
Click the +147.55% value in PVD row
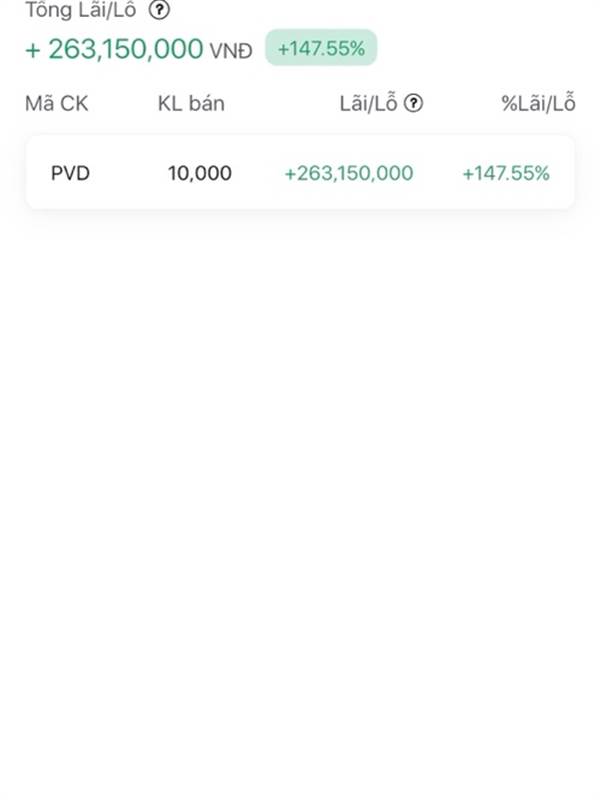[506, 173]
